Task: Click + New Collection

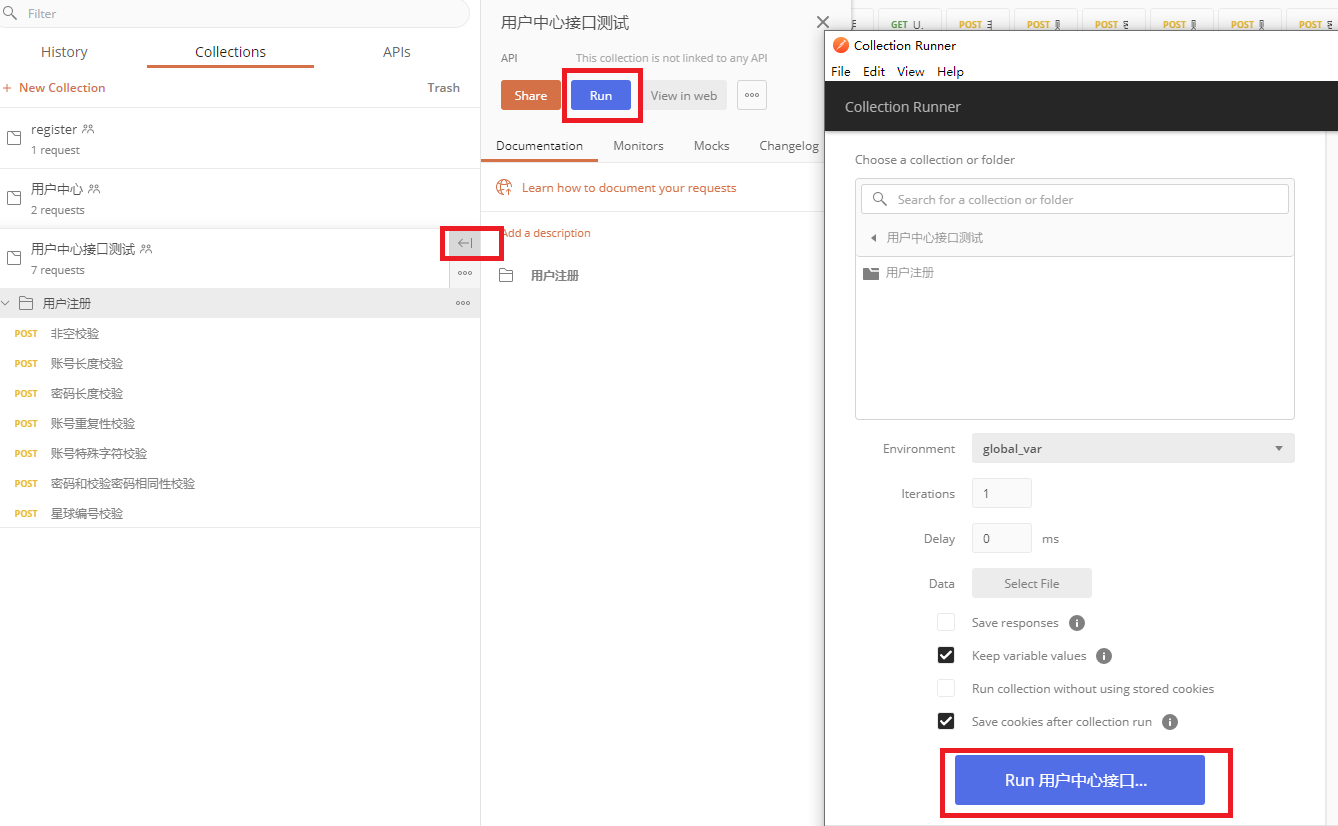Action: point(54,87)
